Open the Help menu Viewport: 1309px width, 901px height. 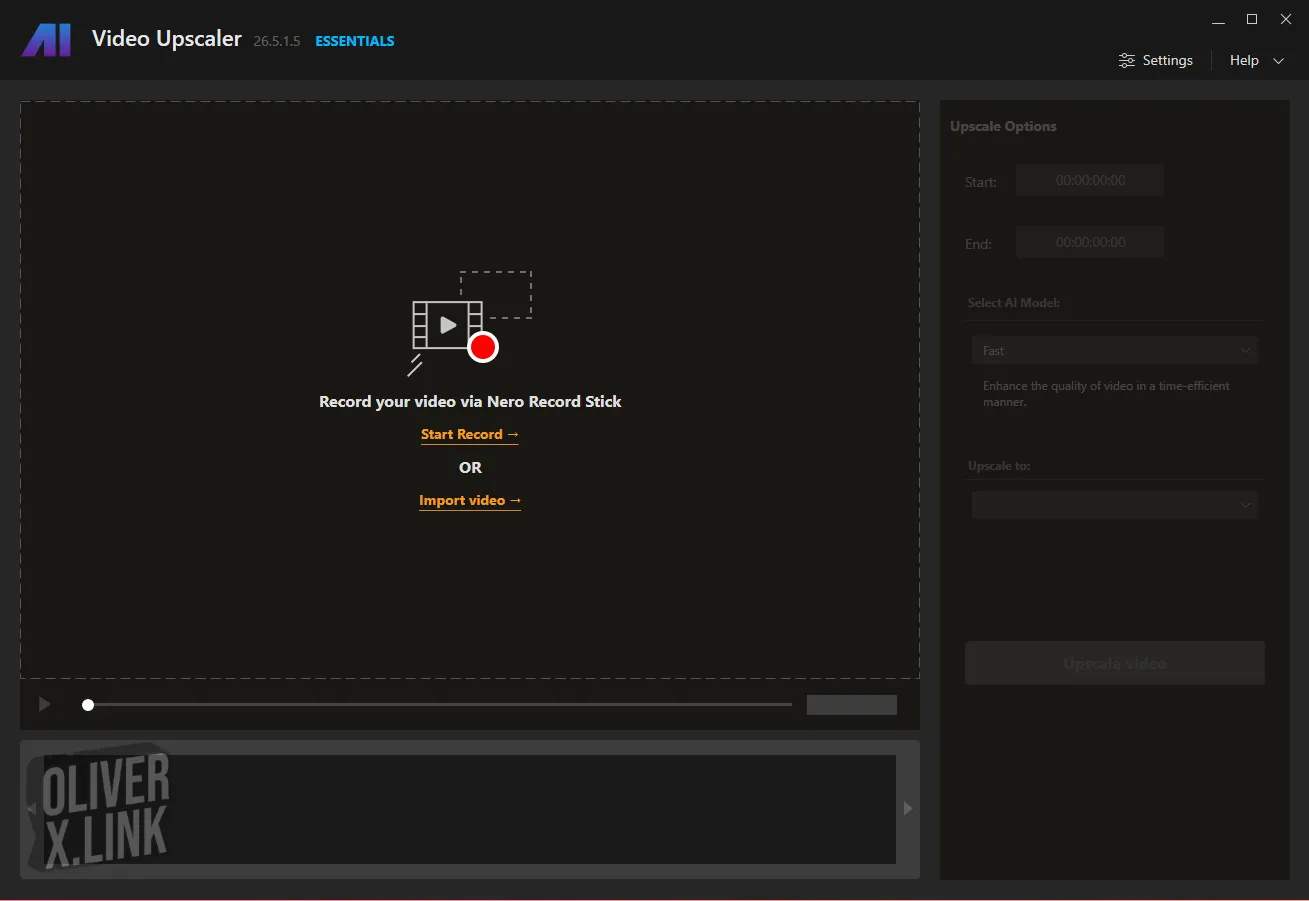click(x=1244, y=61)
